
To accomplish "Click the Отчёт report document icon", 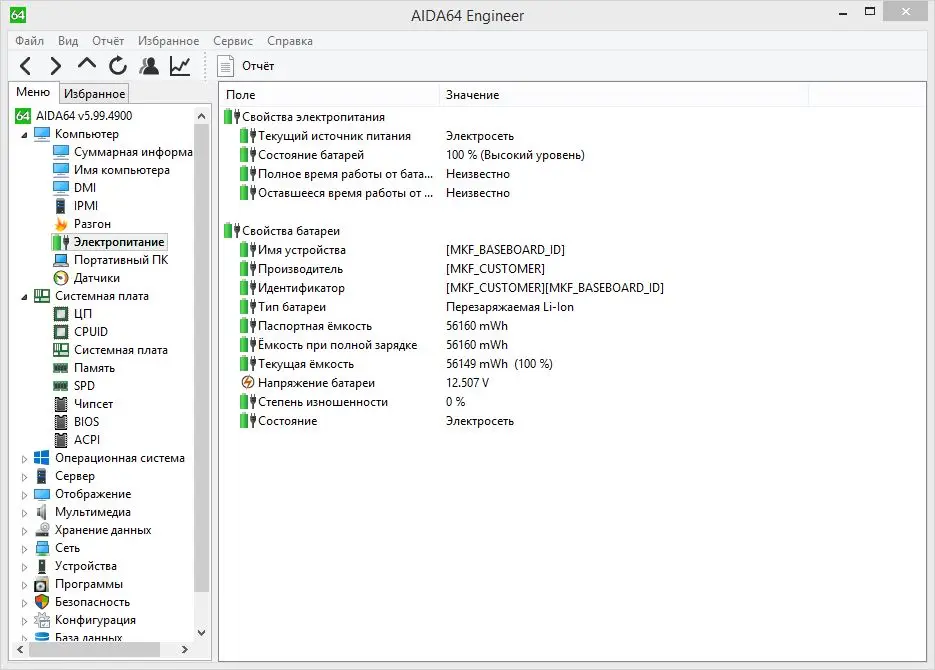I will click(225, 66).
